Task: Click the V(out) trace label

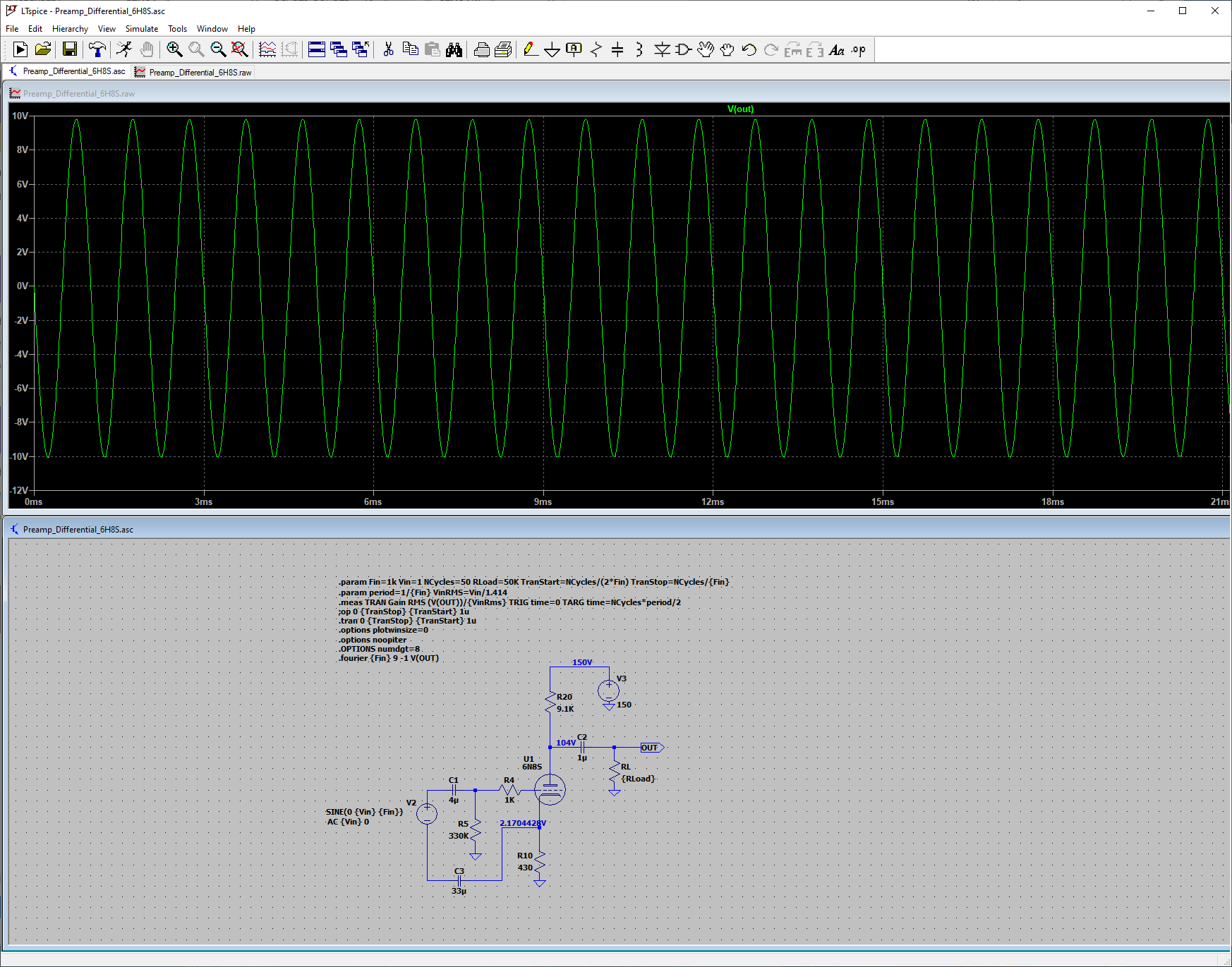Action: click(x=740, y=109)
